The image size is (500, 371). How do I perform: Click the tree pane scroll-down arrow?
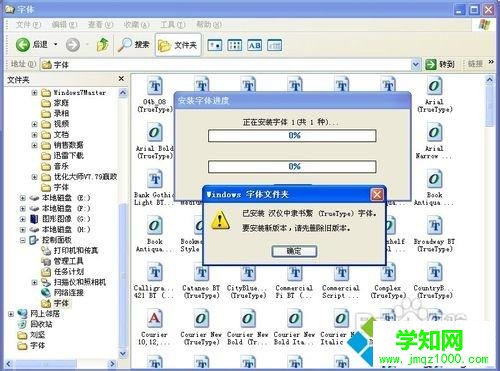coord(123,354)
